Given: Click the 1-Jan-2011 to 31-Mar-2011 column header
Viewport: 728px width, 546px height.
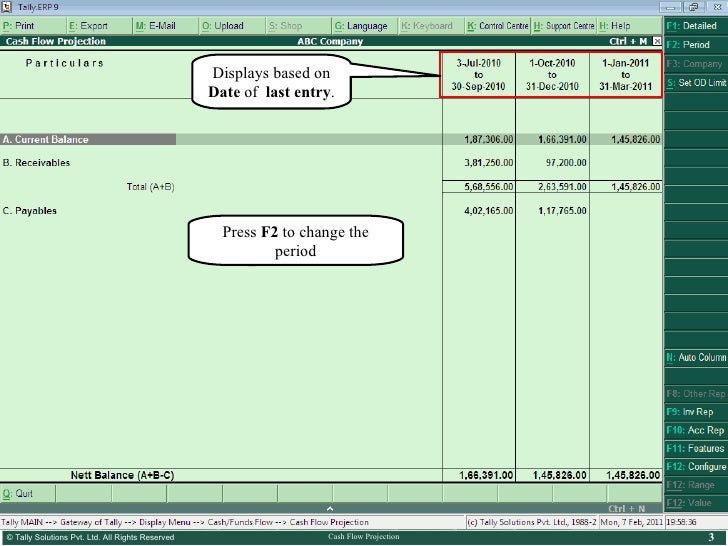Looking at the screenshot, I should (625, 75).
